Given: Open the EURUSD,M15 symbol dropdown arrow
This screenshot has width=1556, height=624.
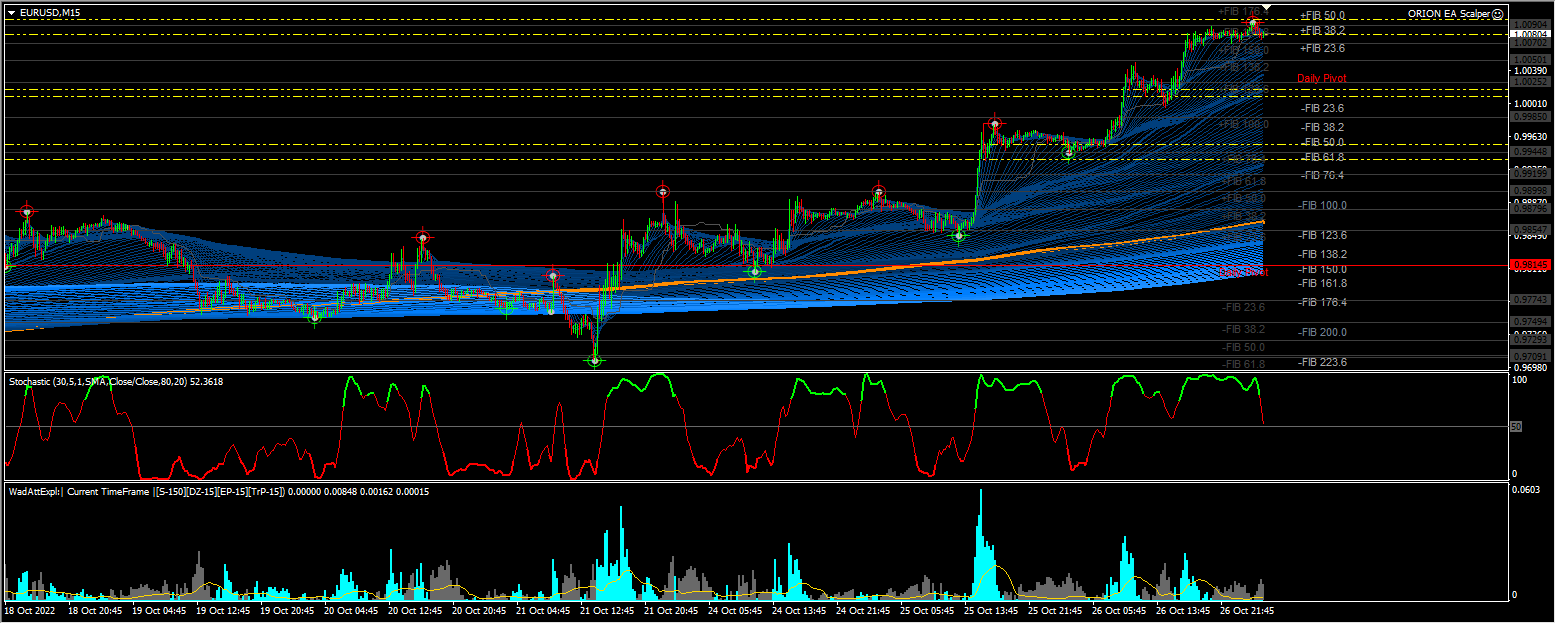Looking at the screenshot, I should click(x=10, y=15).
